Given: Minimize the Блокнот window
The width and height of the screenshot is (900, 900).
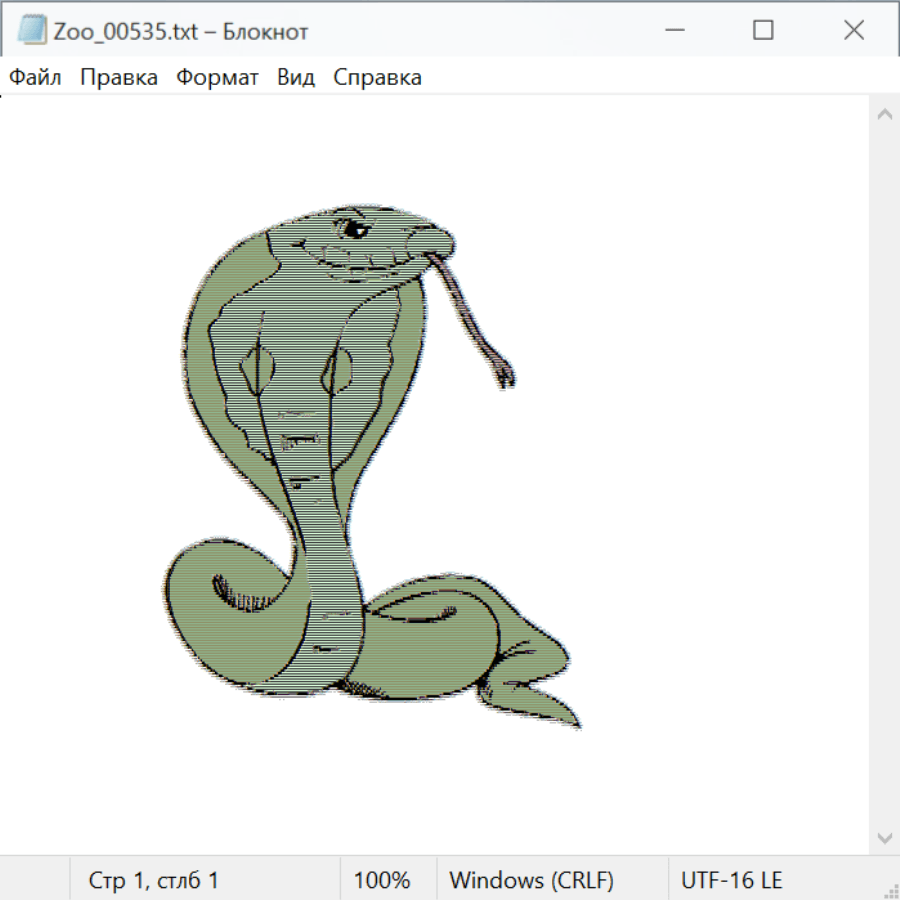Looking at the screenshot, I should (x=673, y=31).
